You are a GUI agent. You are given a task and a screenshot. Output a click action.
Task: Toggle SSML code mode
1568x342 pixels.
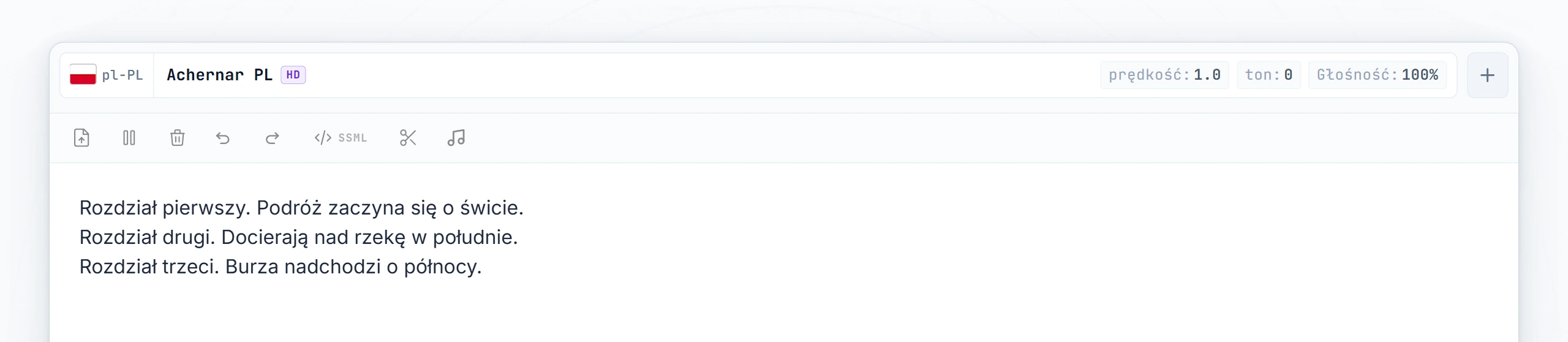pyautogui.click(x=341, y=138)
